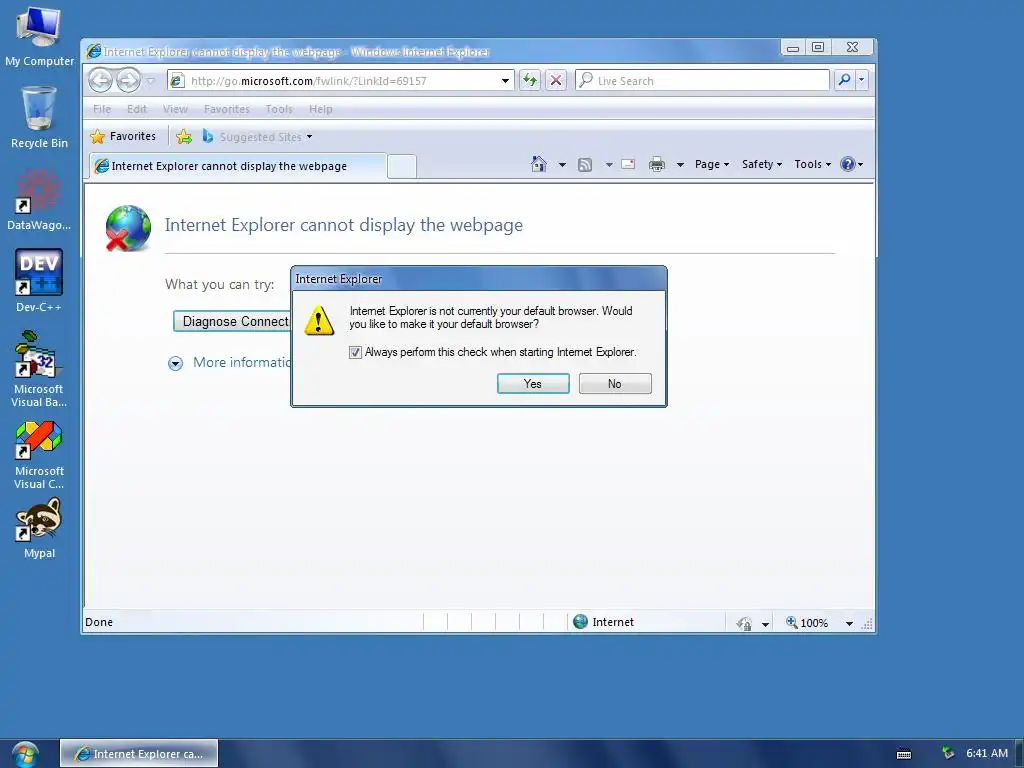Open the Favorites star button
The image size is (1024, 768).
(x=123, y=136)
